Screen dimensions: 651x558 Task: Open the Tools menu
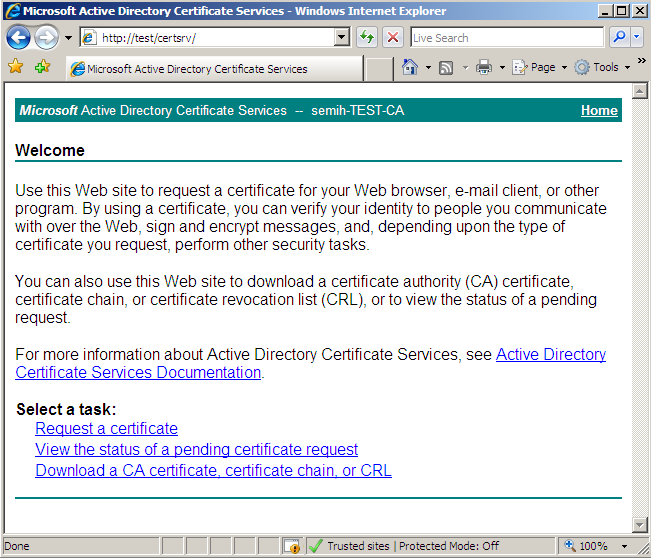pyautogui.click(x=602, y=67)
